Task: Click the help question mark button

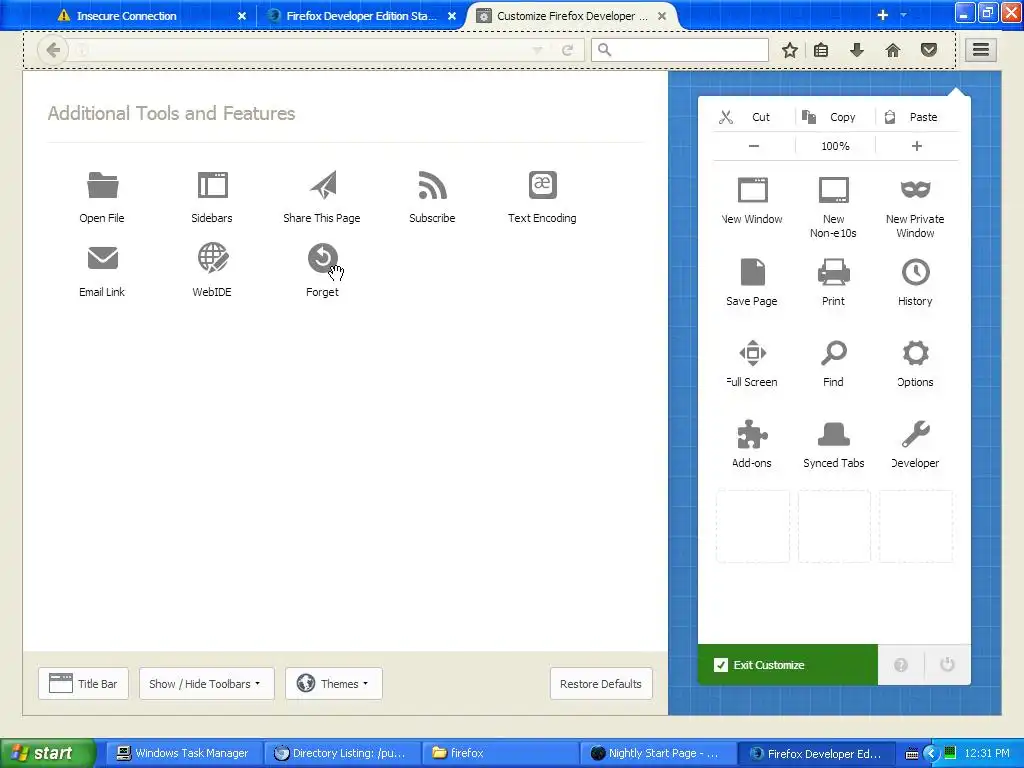Action: coord(901,665)
